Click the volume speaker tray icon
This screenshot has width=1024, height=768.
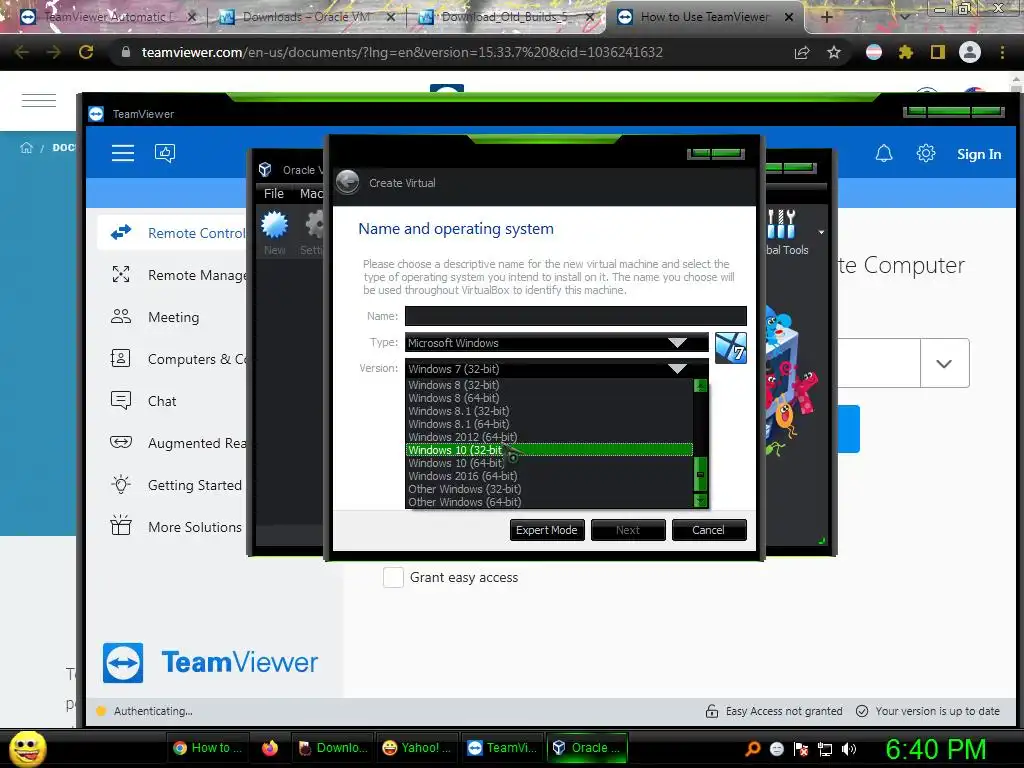pyautogui.click(x=848, y=749)
